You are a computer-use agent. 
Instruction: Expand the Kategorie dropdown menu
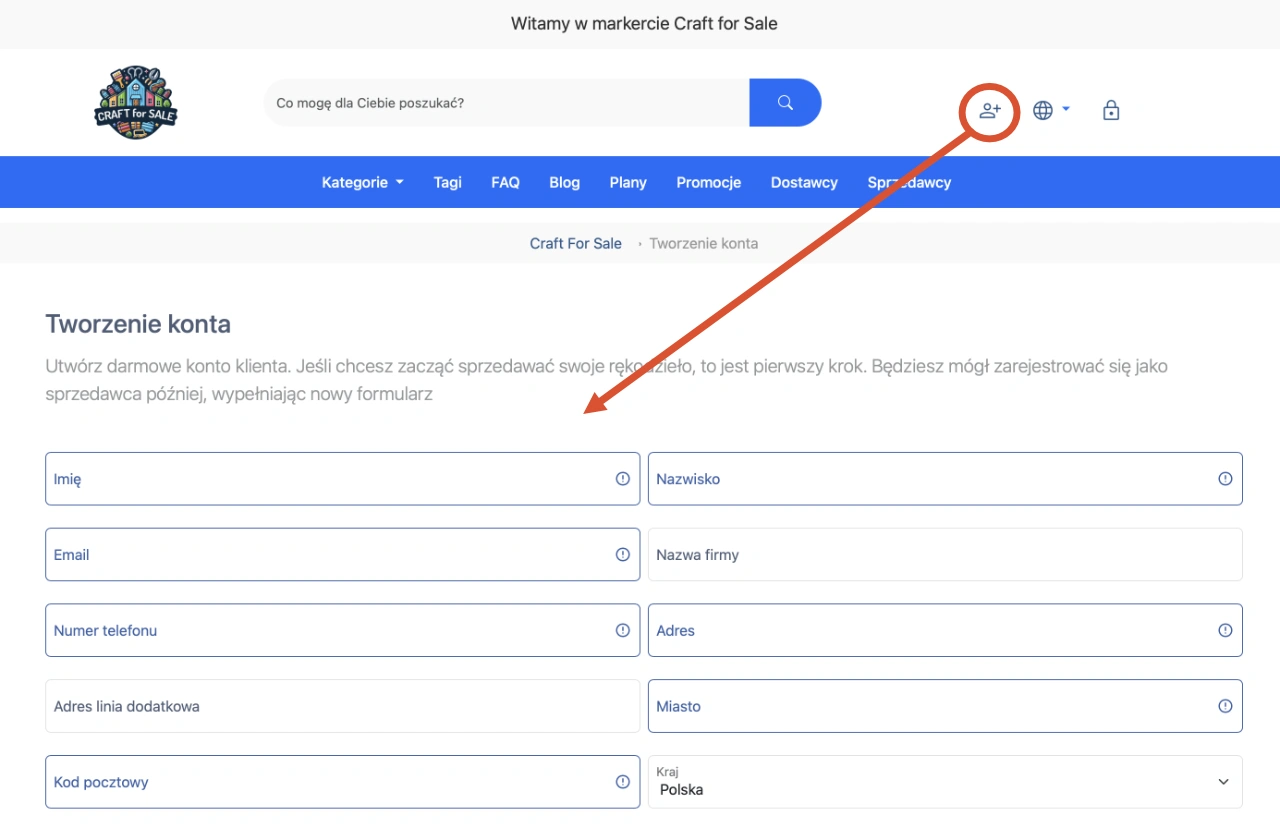pos(362,182)
